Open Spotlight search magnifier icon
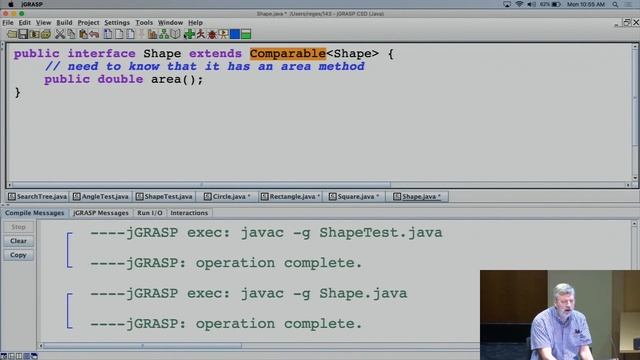640x360 pixels. [x=615, y=4]
